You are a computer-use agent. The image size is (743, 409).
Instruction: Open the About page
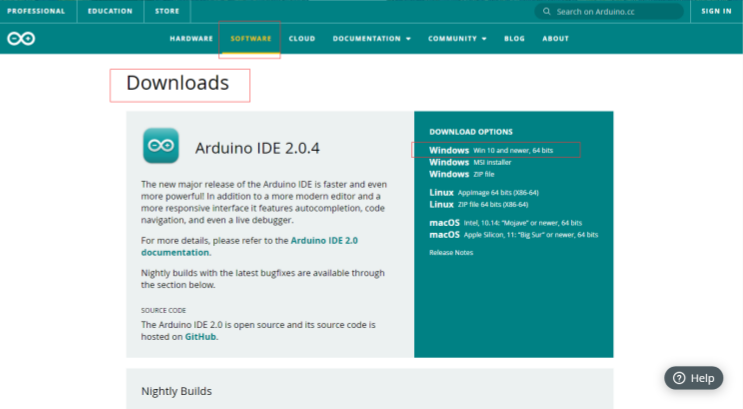point(555,38)
